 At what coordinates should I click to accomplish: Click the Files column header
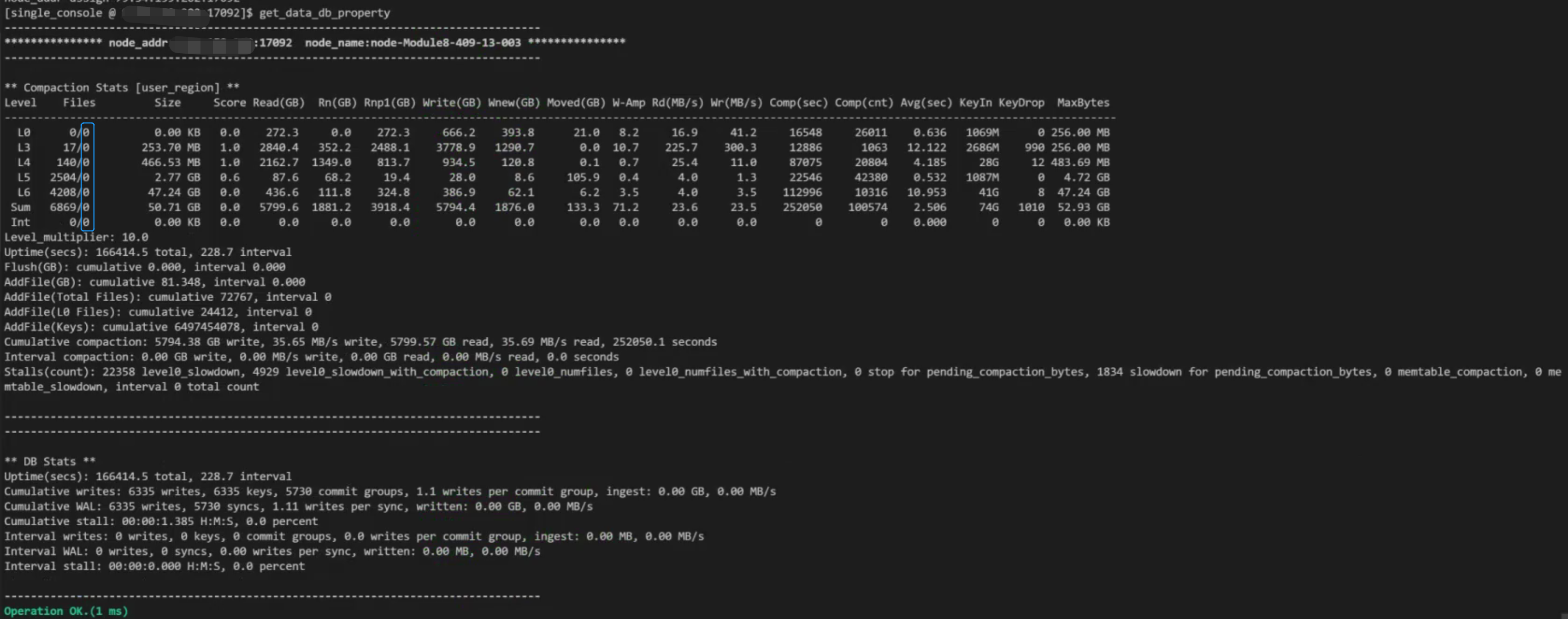coord(79,103)
